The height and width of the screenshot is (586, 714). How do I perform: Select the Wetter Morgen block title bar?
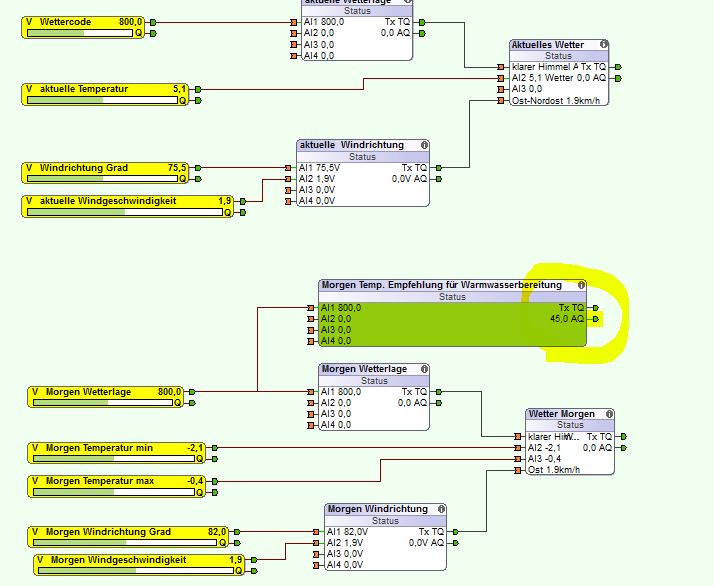click(x=570, y=414)
